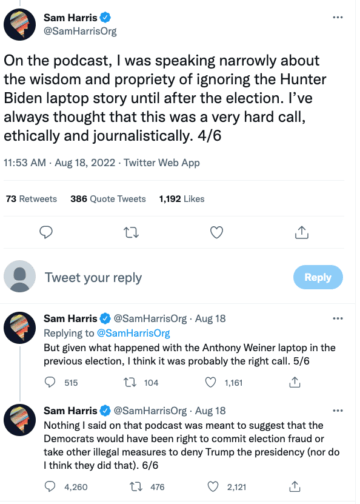Share the main tweet via the share icon
The image size is (360, 504).
[x=302, y=232]
